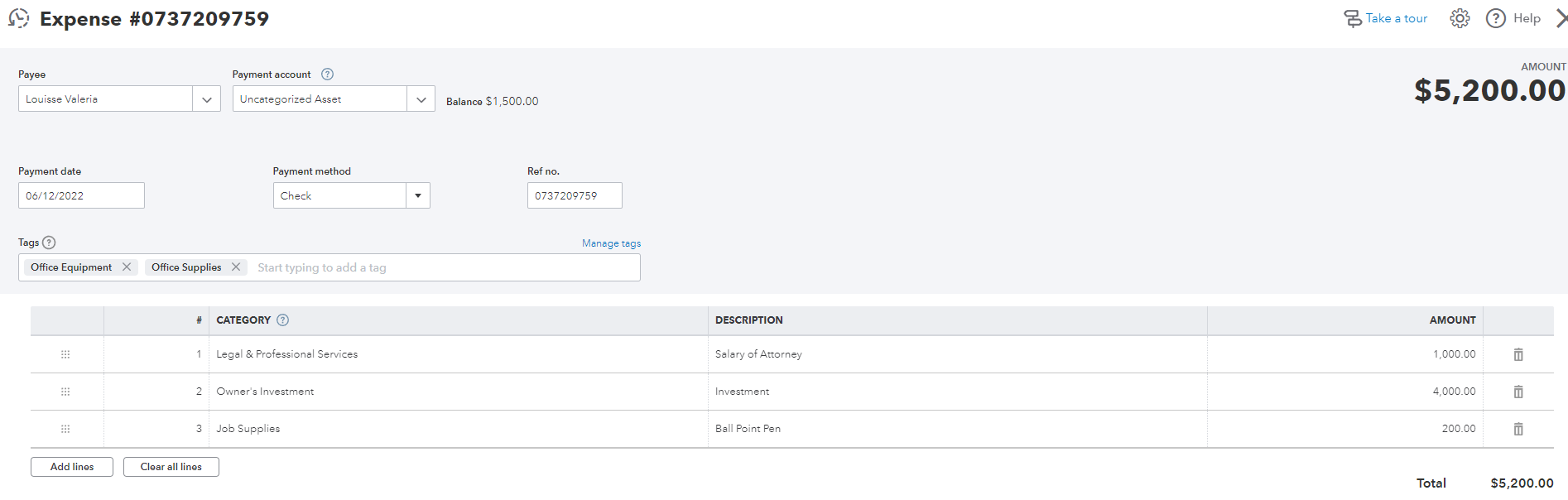
Task: Click the Help question mark icon
Action: (x=1495, y=18)
